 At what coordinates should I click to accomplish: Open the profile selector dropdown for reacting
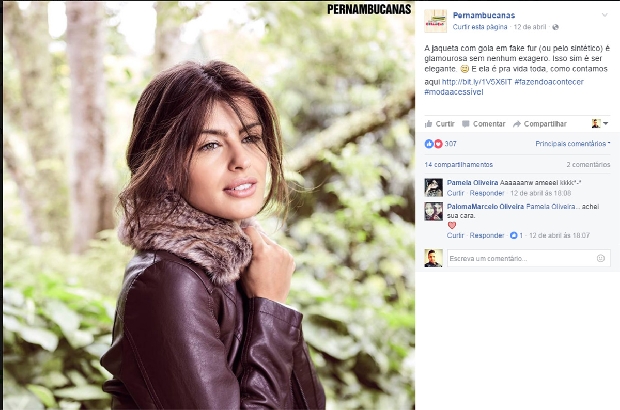point(600,123)
